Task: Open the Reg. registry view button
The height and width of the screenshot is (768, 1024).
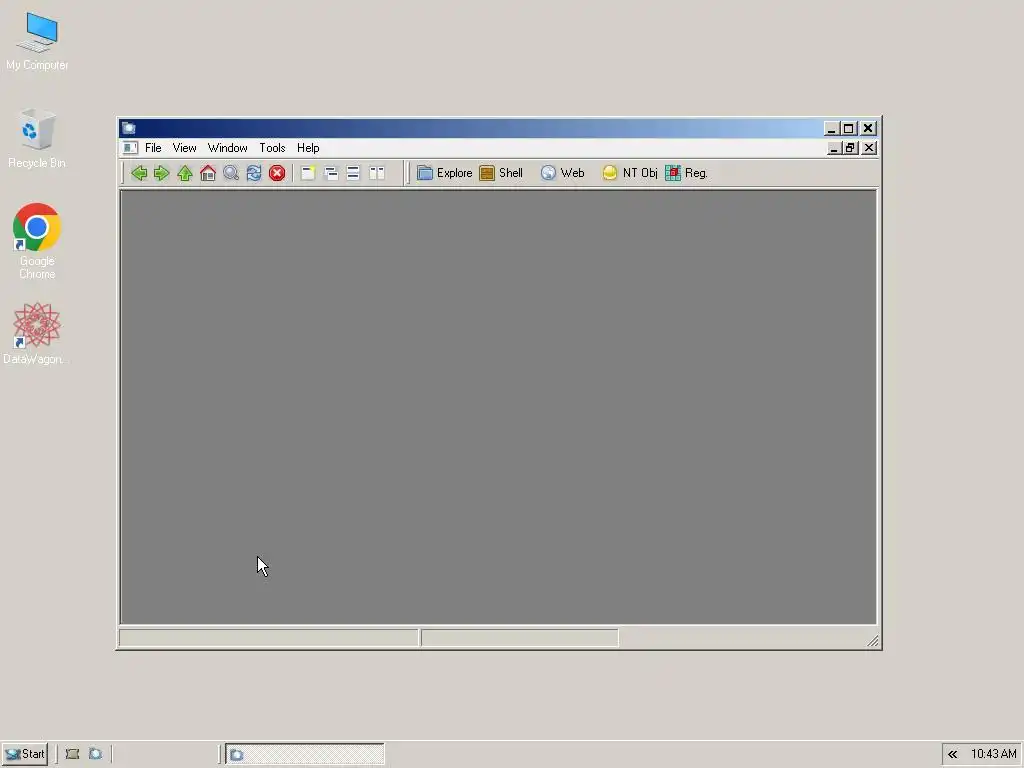Action: pyautogui.click(x=686, y=173)
